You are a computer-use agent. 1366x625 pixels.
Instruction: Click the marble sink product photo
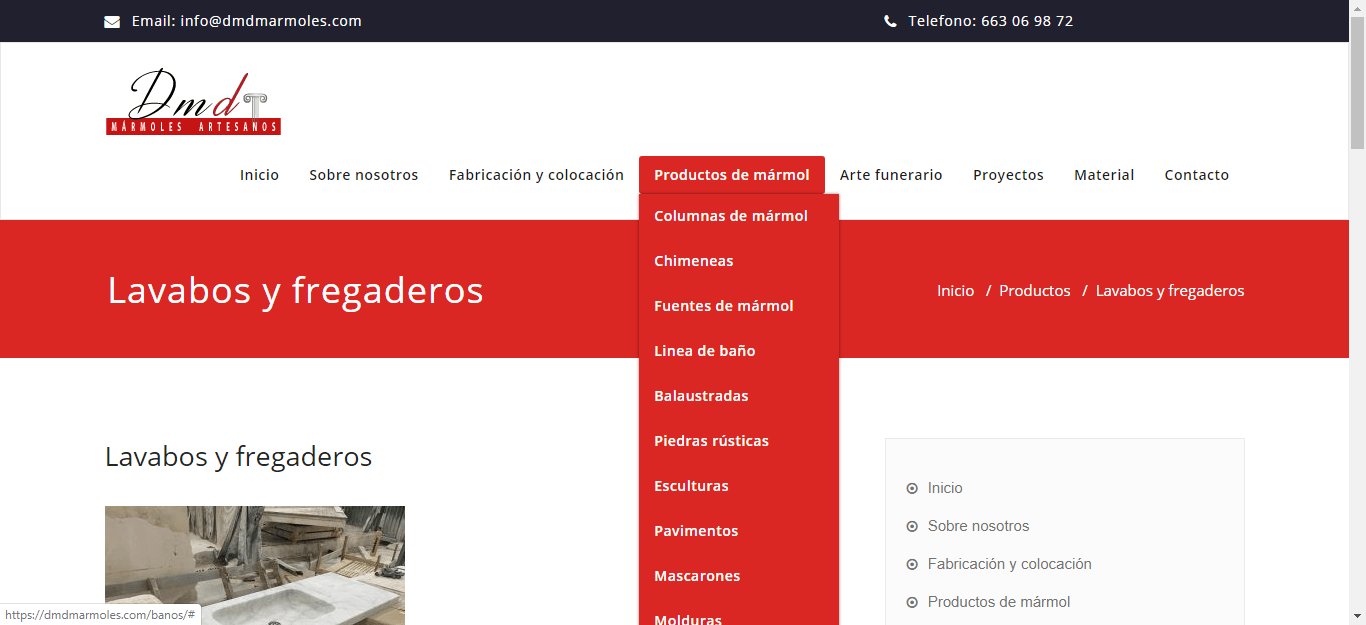[255, 565]
